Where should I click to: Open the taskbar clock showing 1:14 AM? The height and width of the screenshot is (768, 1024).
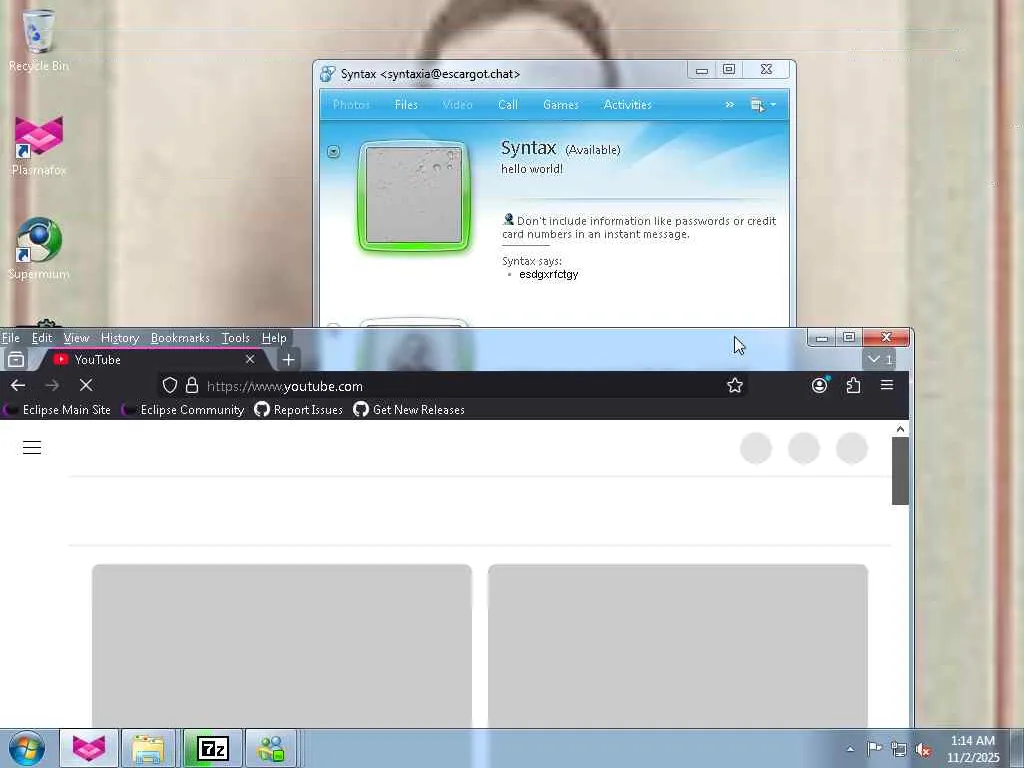point(972,748)
